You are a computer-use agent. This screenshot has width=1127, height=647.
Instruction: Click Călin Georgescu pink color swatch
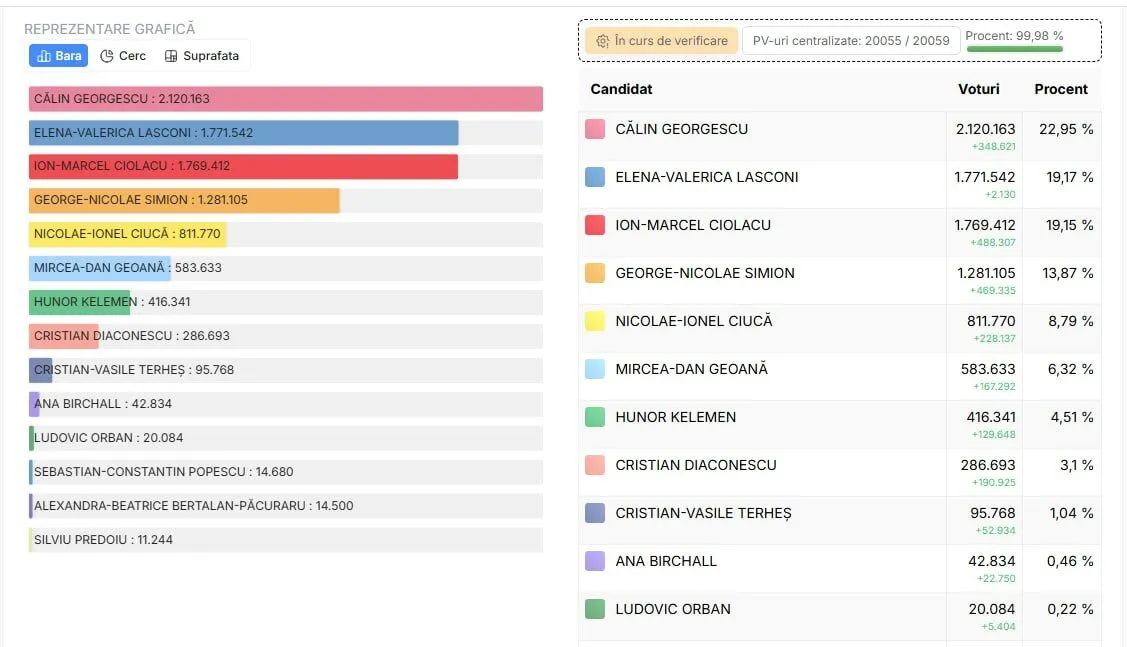click(x=595, y=129)
